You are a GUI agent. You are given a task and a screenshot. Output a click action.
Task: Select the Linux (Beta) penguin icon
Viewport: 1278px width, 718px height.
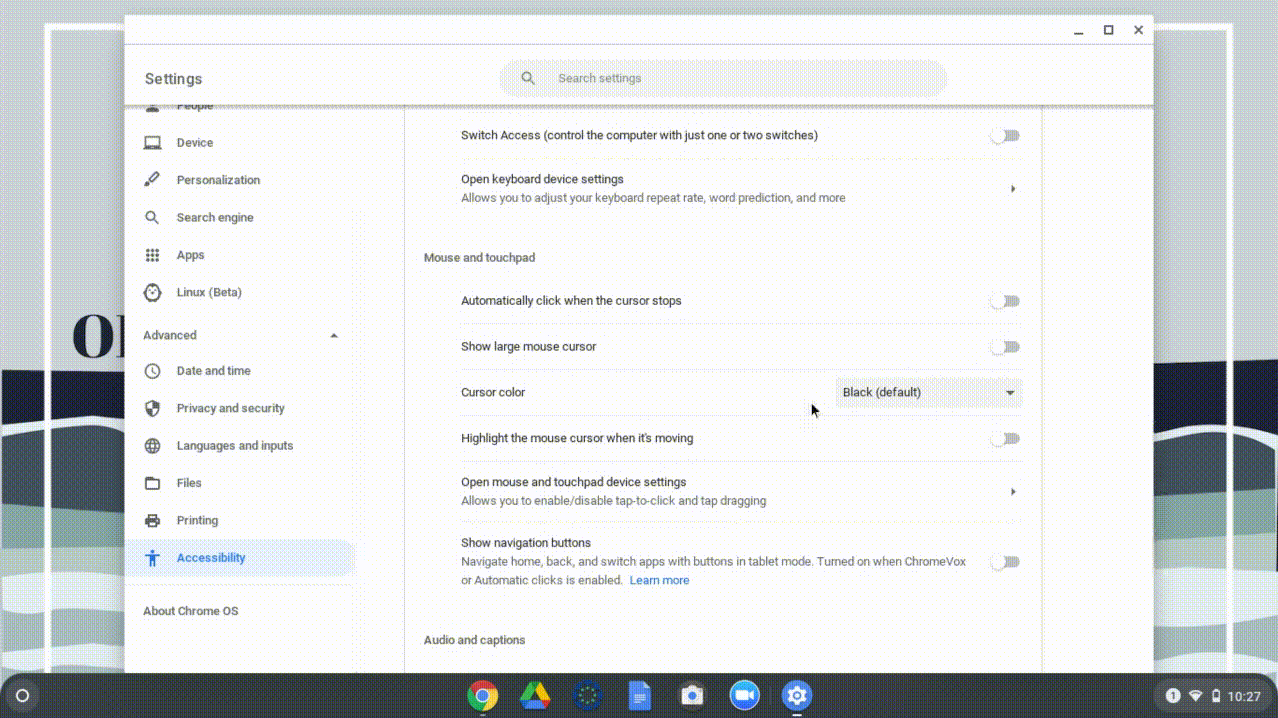152,292
